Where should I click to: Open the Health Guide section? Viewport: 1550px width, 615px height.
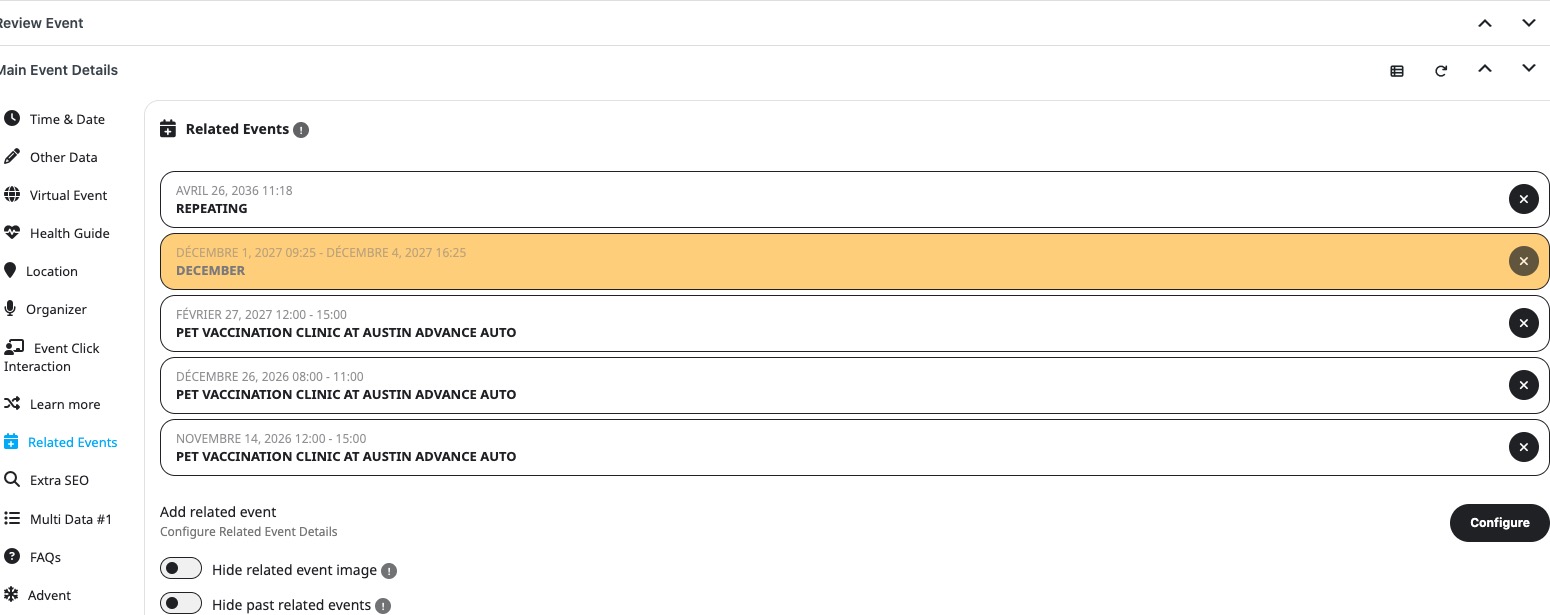pos(69,233)
